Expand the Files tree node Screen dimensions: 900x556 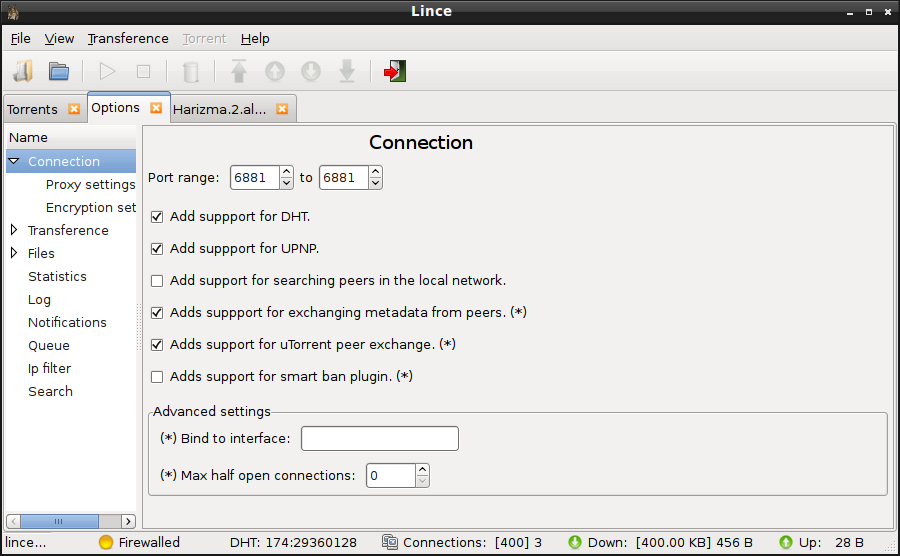click(14, 253)
